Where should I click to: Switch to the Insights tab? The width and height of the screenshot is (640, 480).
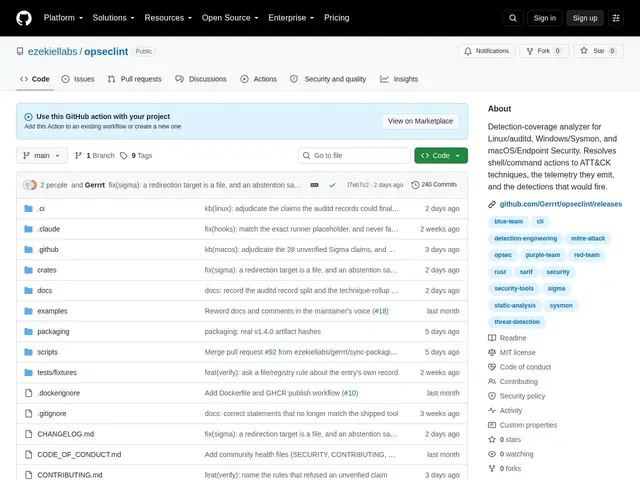coord(399,79)
